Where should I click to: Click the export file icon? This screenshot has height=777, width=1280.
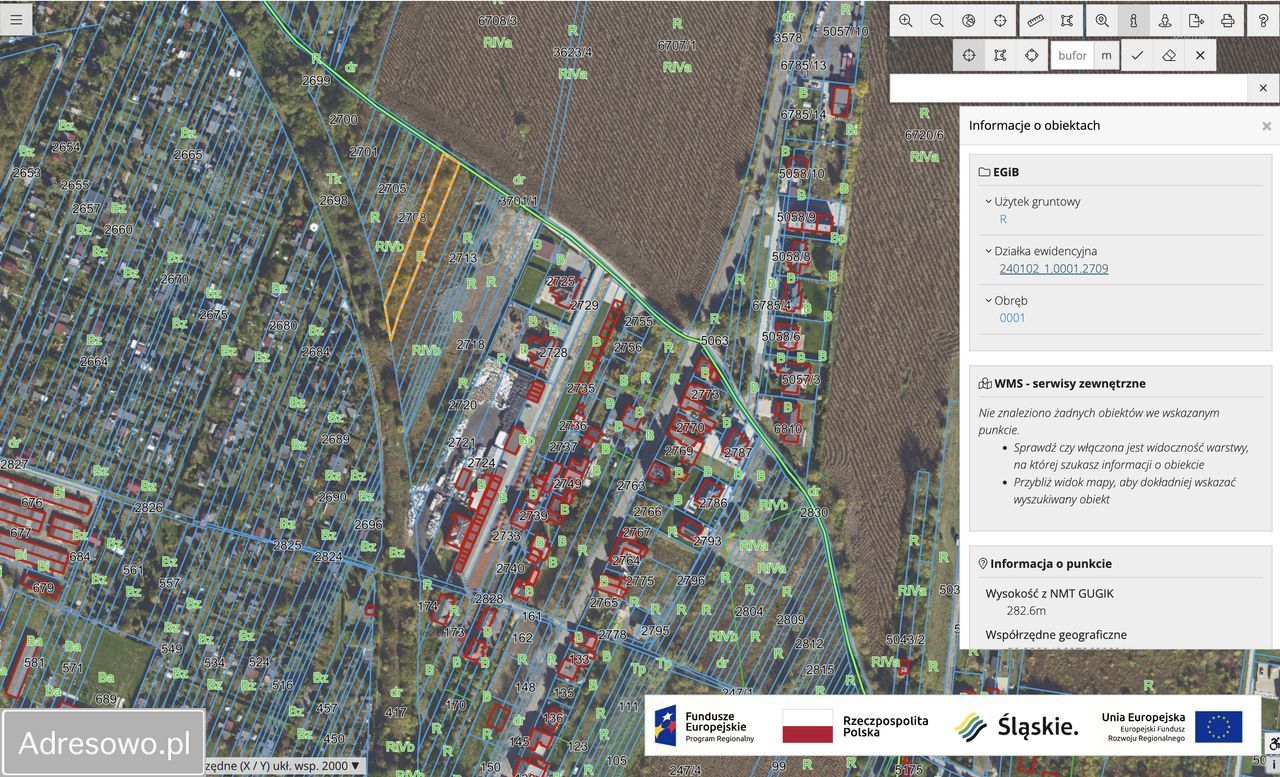[1196, 20]
